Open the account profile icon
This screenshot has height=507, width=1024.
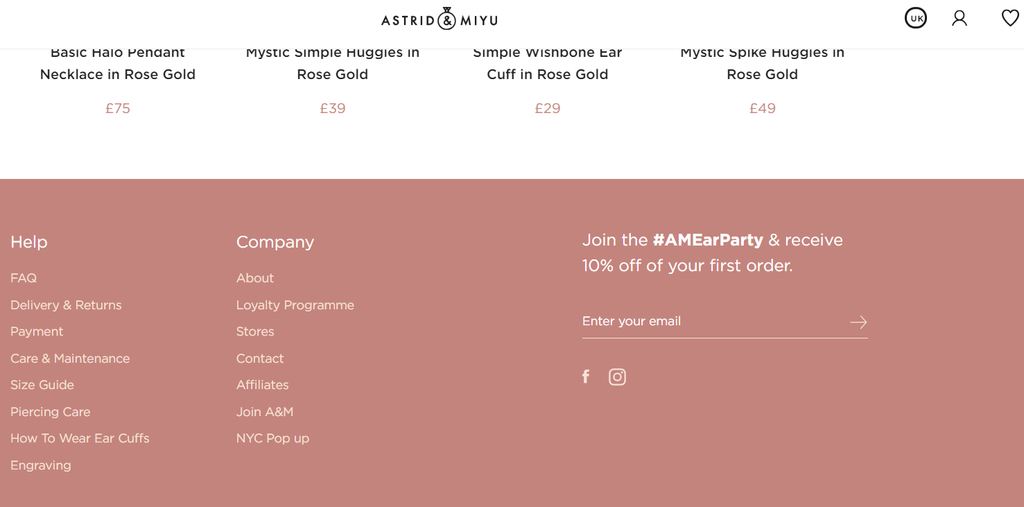coord(959,18)
